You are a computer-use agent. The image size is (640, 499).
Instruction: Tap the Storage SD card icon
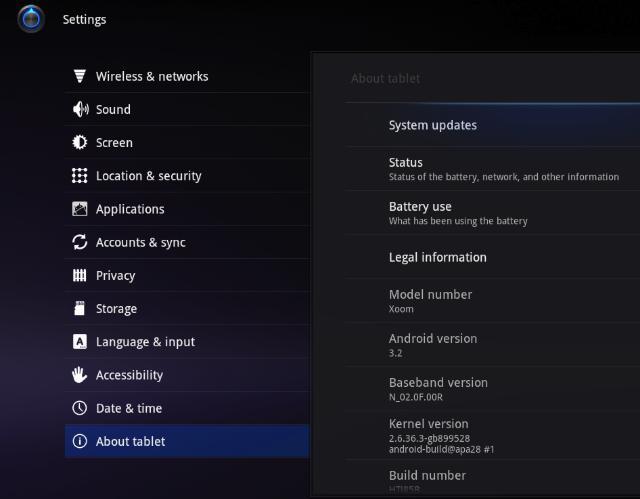click(80, 309)
